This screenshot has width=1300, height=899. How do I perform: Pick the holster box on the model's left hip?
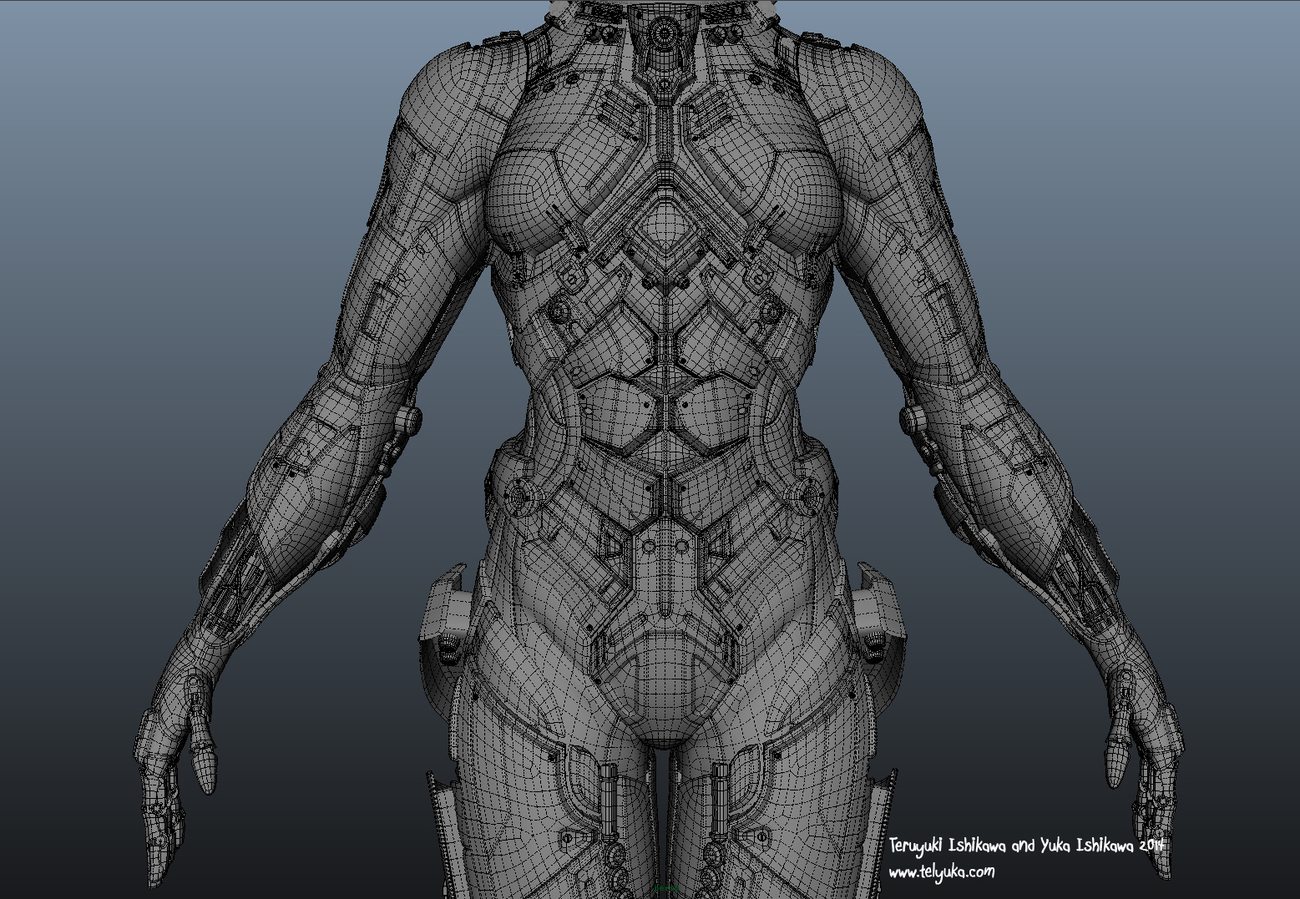tap(878, 622)
